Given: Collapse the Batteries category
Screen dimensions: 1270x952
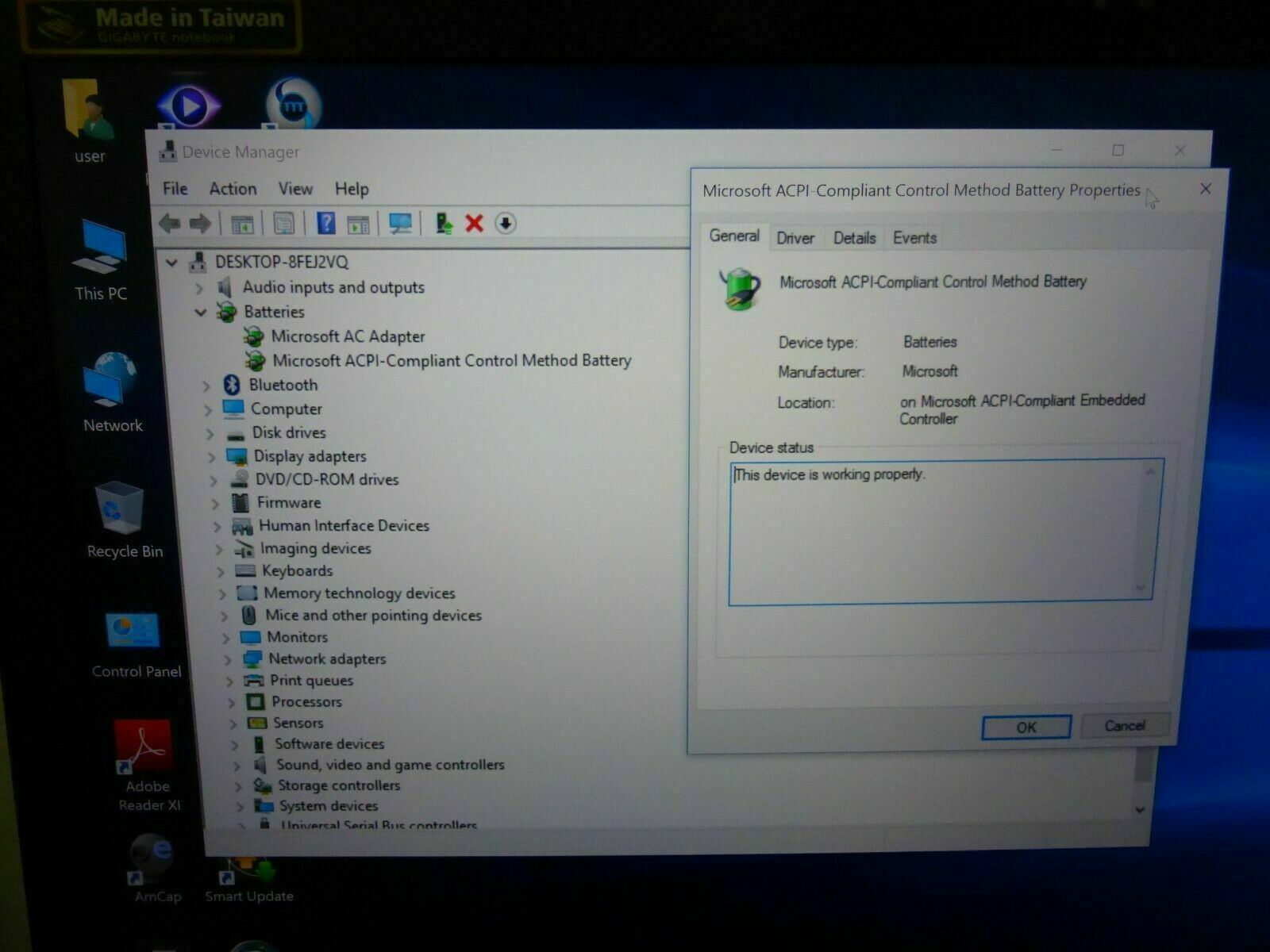Looking at the screenshot, I should (x=201, y=313).
